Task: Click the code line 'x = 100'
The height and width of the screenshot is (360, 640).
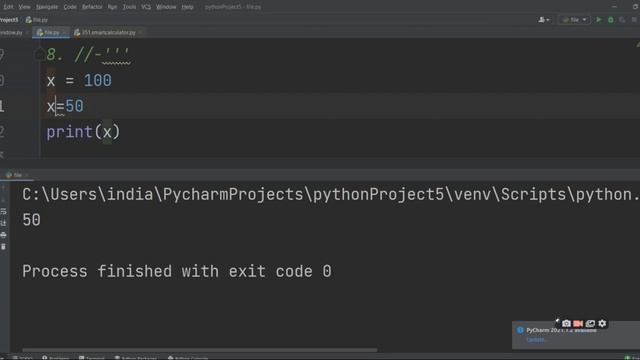Action: click(x=79, y=80)
